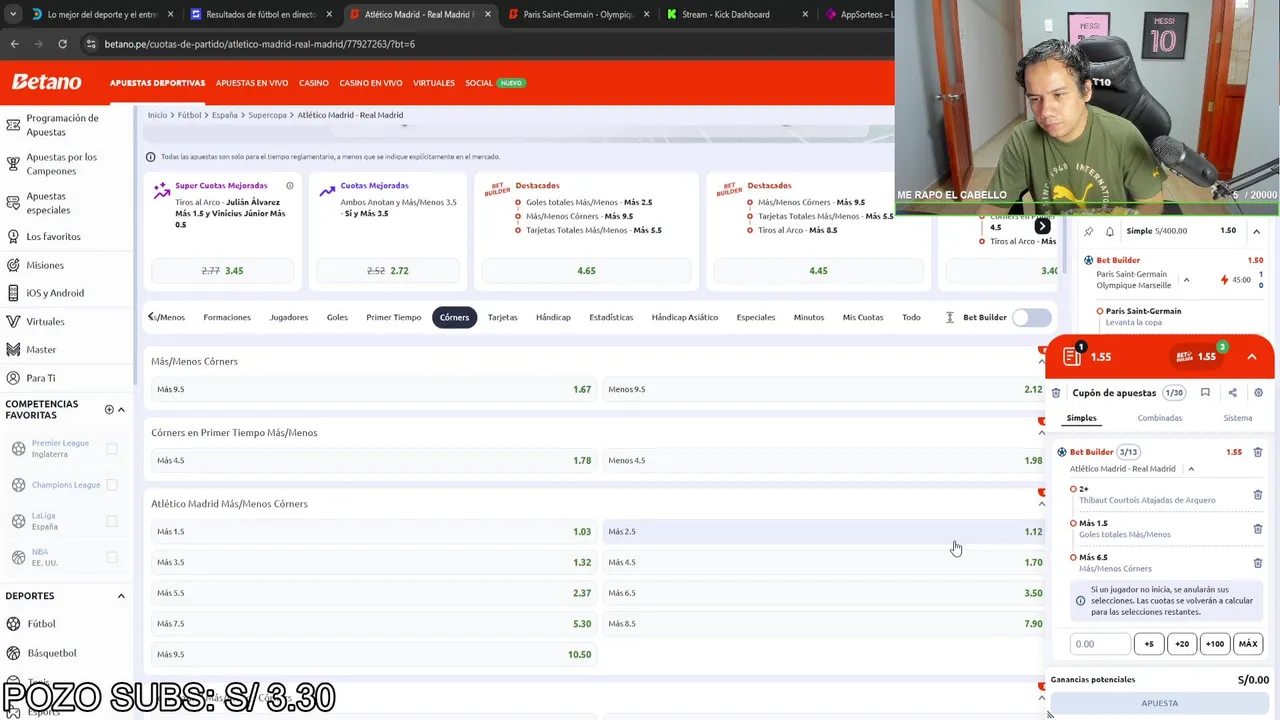The image size is (1280, 720).
Task: Set maximum stake with MÁX button
Action: point(1248,644)
